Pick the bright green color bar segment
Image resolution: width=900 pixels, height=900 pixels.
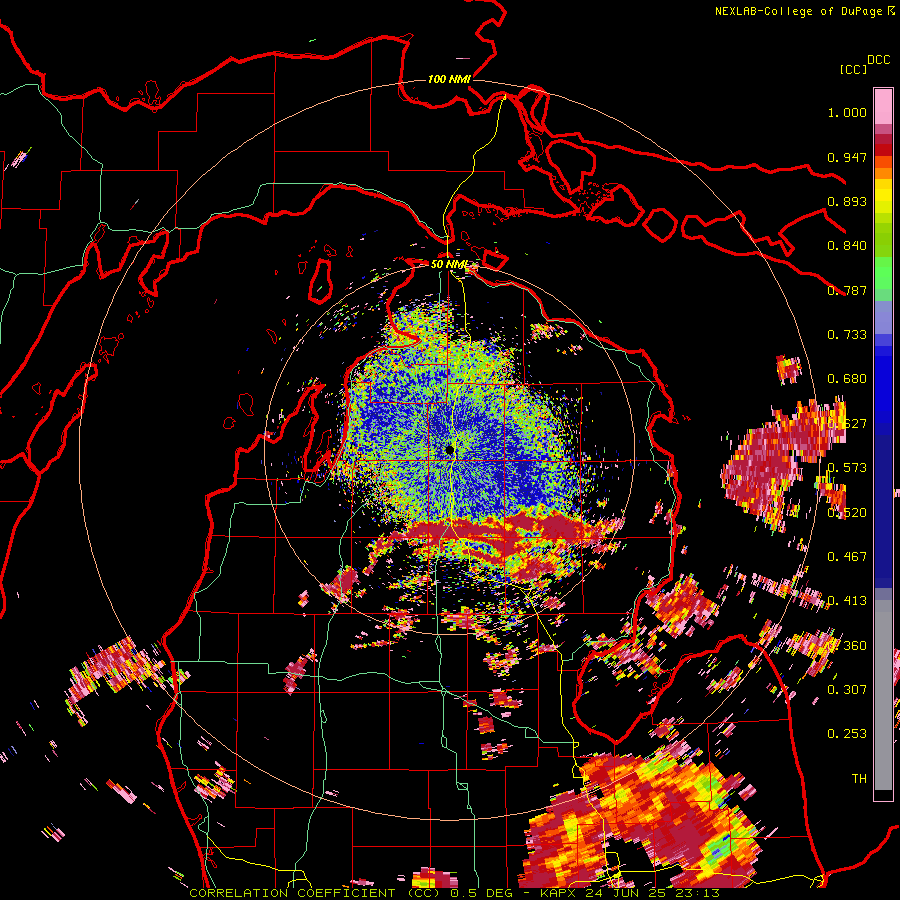pos(883,273)
